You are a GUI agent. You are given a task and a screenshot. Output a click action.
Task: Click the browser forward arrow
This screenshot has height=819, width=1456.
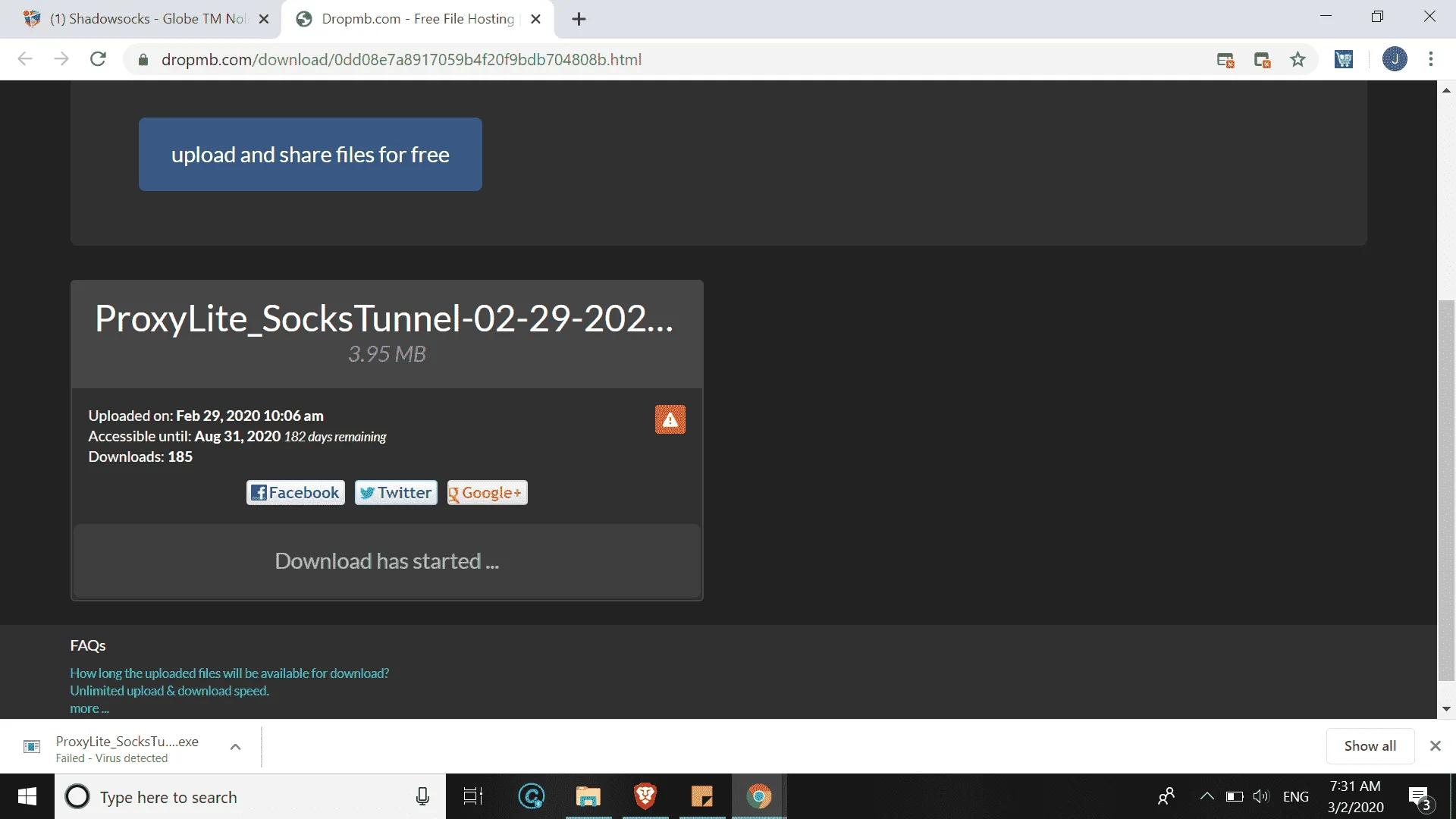(61, 59)
